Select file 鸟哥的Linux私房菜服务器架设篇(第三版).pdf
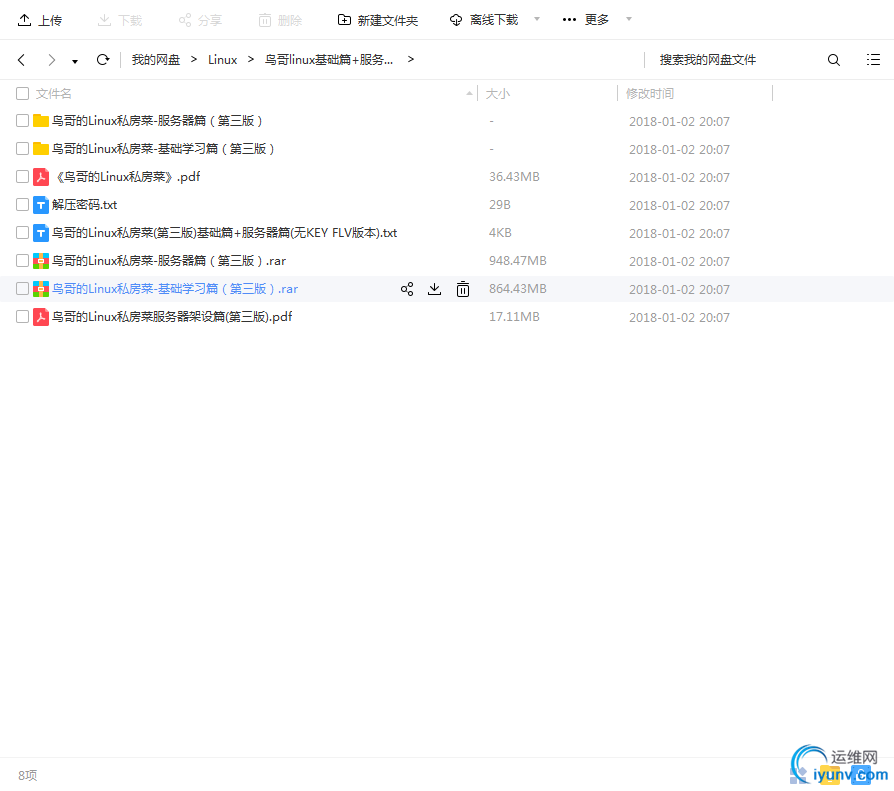The height and width of the screenshot is (791, 894). [x=172, y=317]
